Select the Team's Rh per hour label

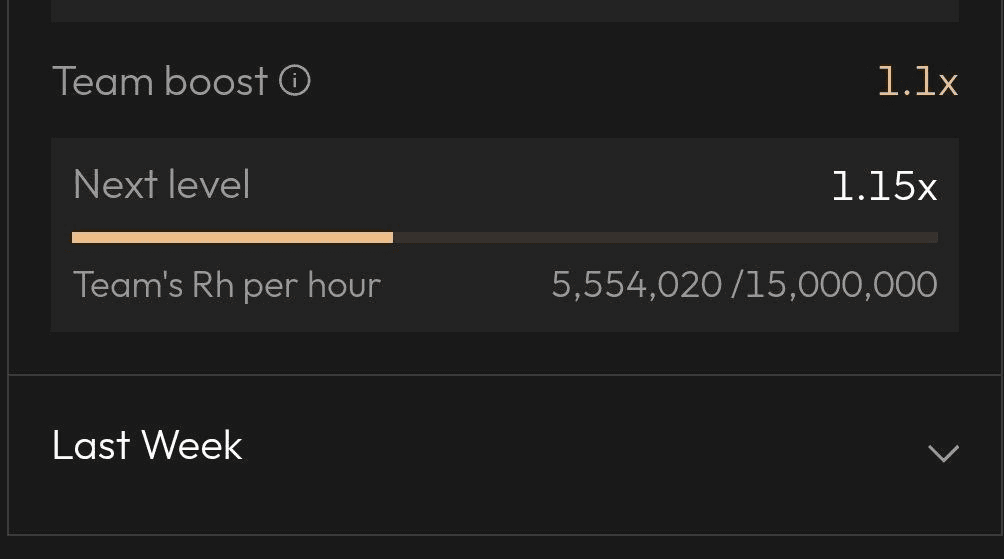tap(227, 285)
